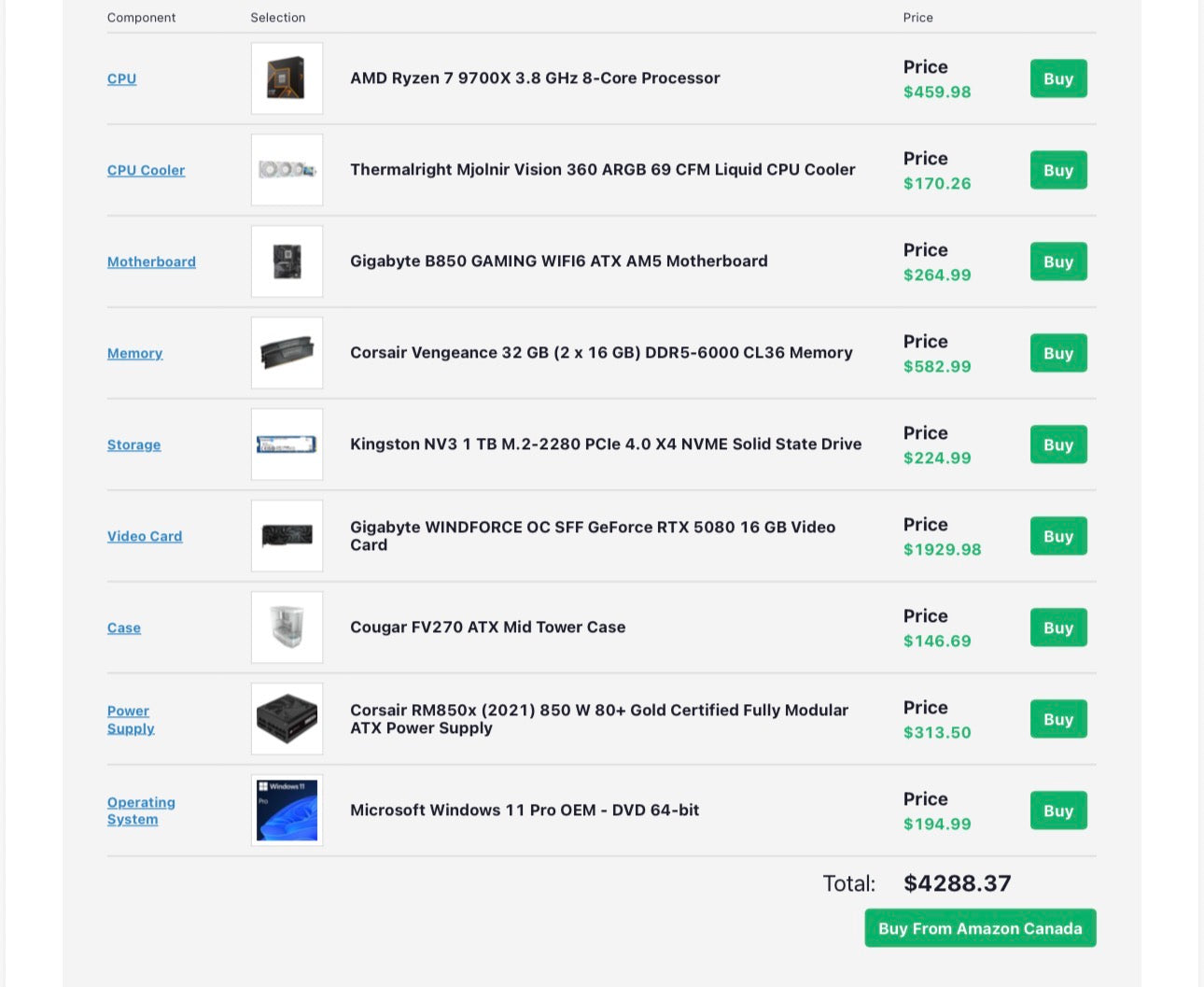Open the Power Supply component link
The height and width of the screenshot is (987, 1204).
point(130,719)
